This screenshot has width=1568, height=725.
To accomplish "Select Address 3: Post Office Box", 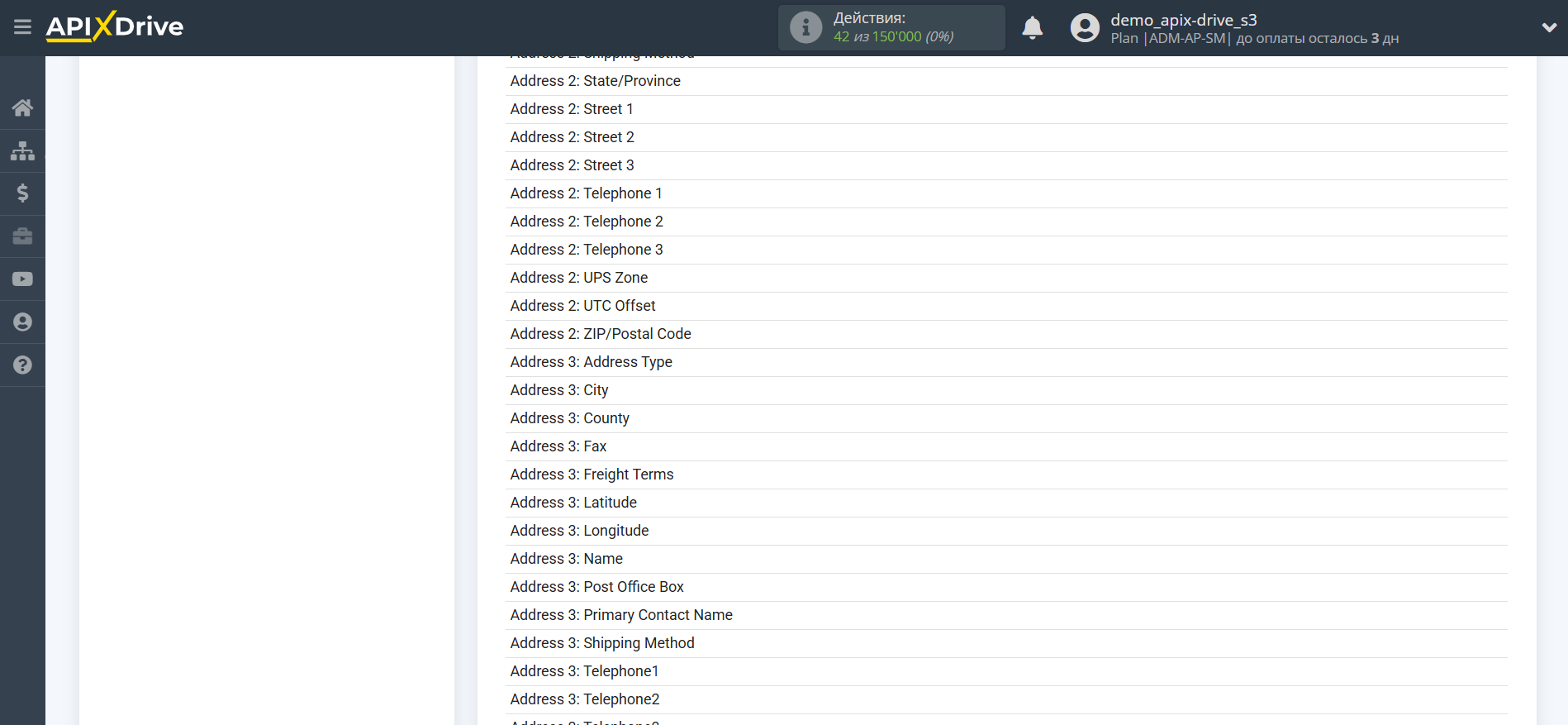I will [1006, 587].
